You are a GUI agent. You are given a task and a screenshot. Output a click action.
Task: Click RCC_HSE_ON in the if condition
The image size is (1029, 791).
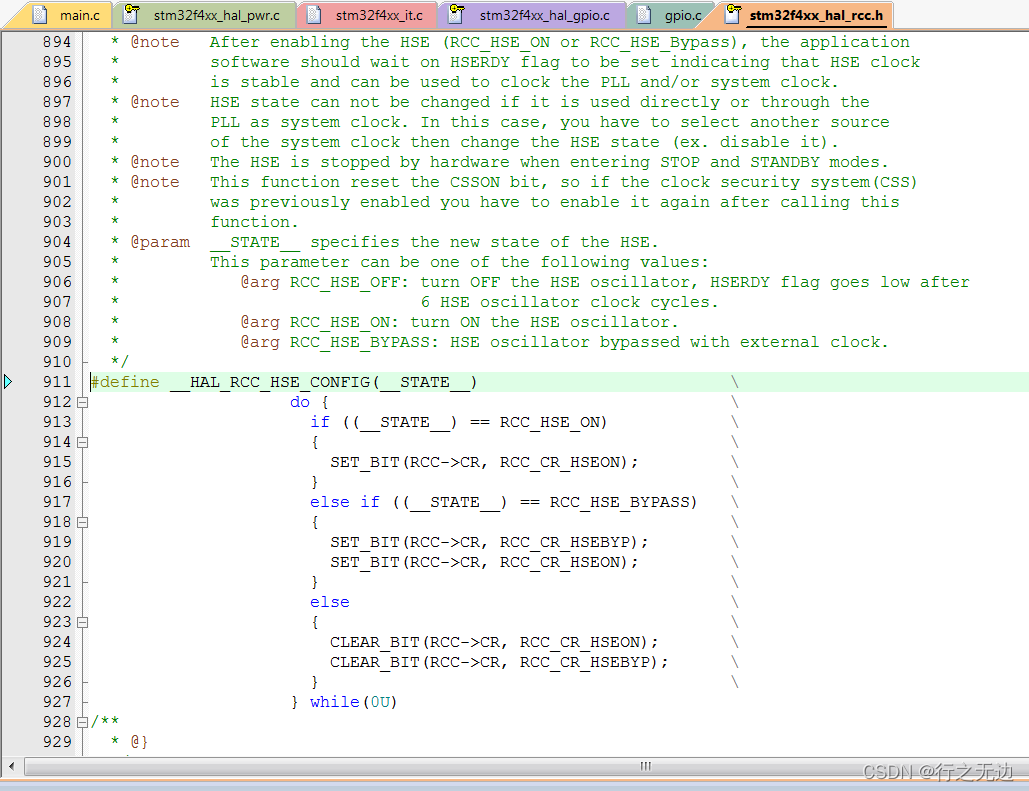pyautogui.click(x=550, y=422)
